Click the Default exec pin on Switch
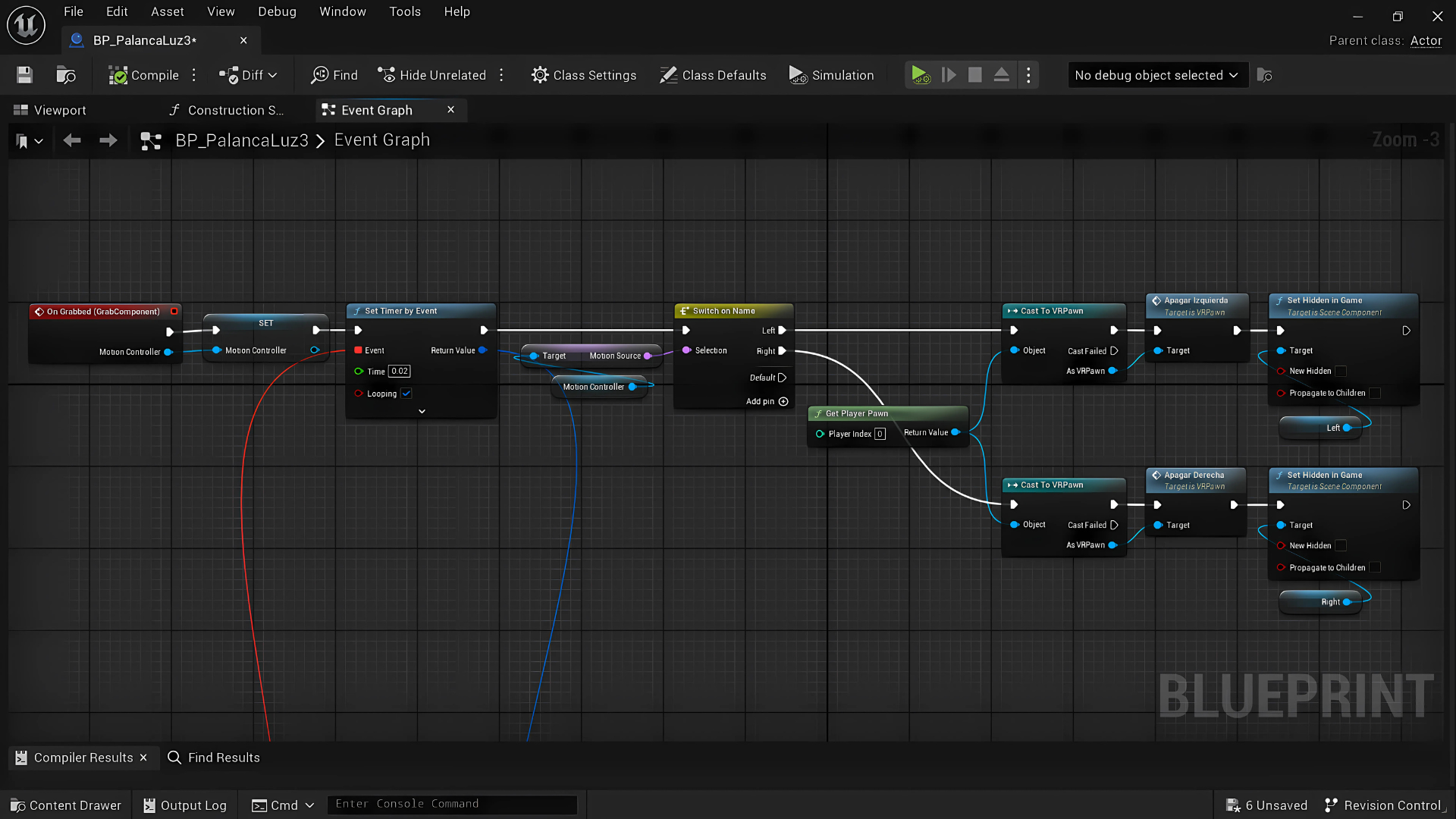Image resolution: width=1456 pixels, height=819 pixels. coord(782,378)
